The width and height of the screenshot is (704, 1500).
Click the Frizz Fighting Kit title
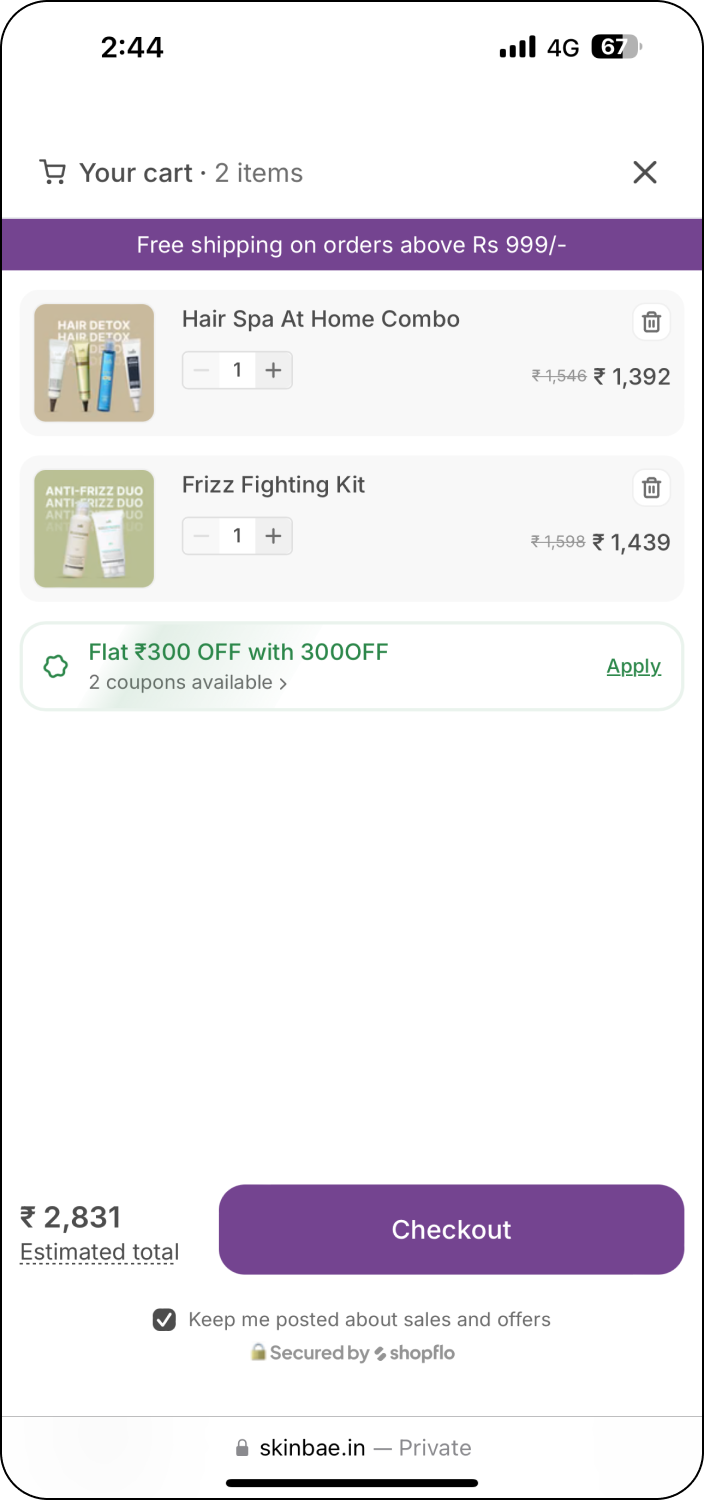tap(273, 485)
